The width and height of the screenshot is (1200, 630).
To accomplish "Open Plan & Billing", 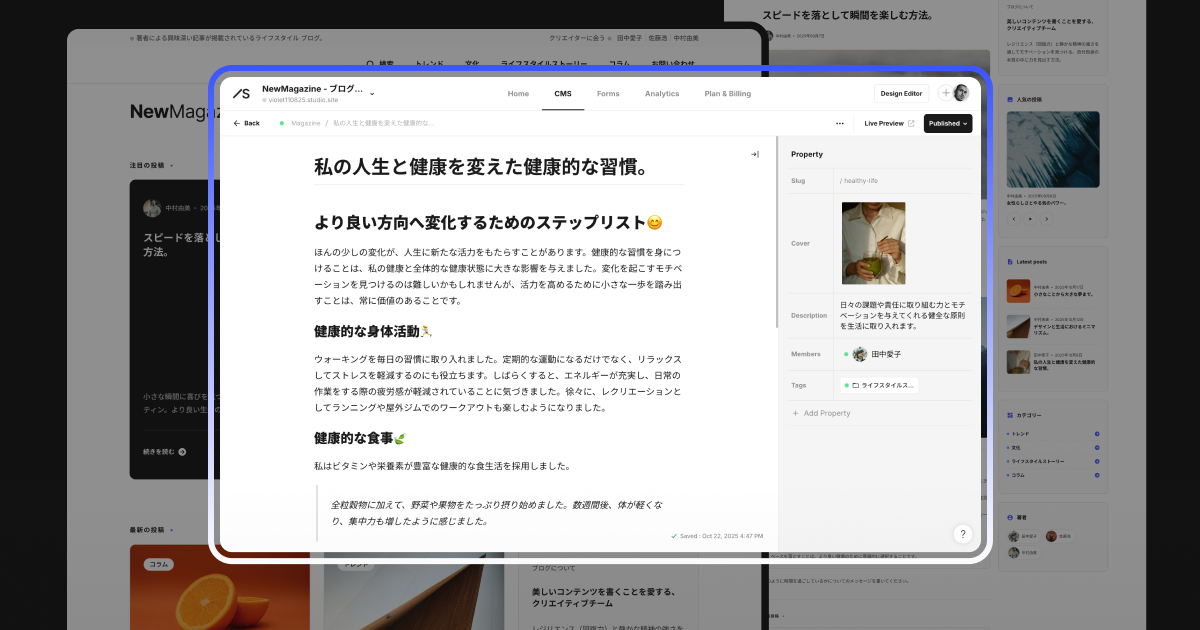I will pyautogui.click(x=728, y=93).
